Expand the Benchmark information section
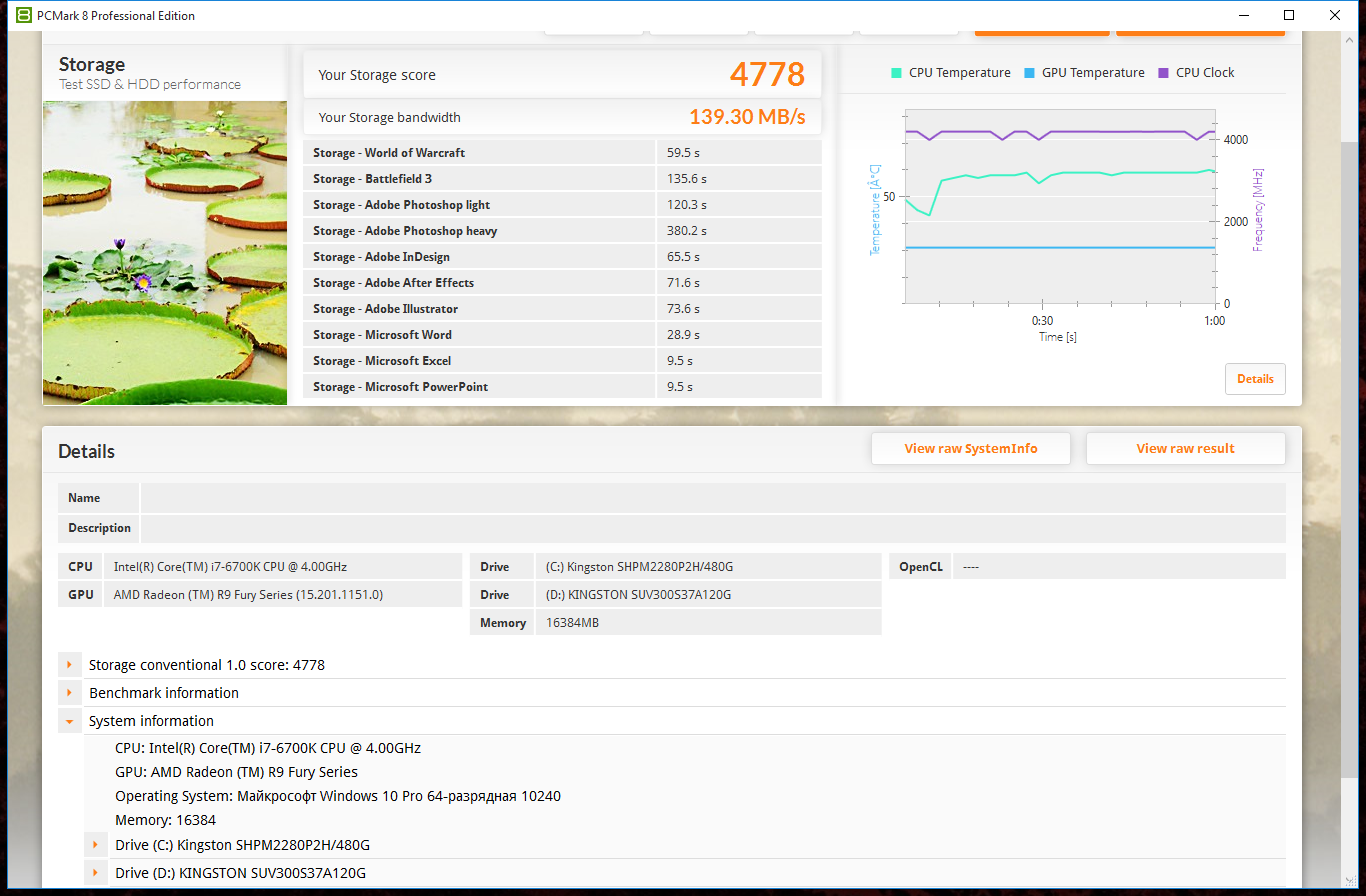The height and width of the screenshot is (896, 1366). click(70, 693)
